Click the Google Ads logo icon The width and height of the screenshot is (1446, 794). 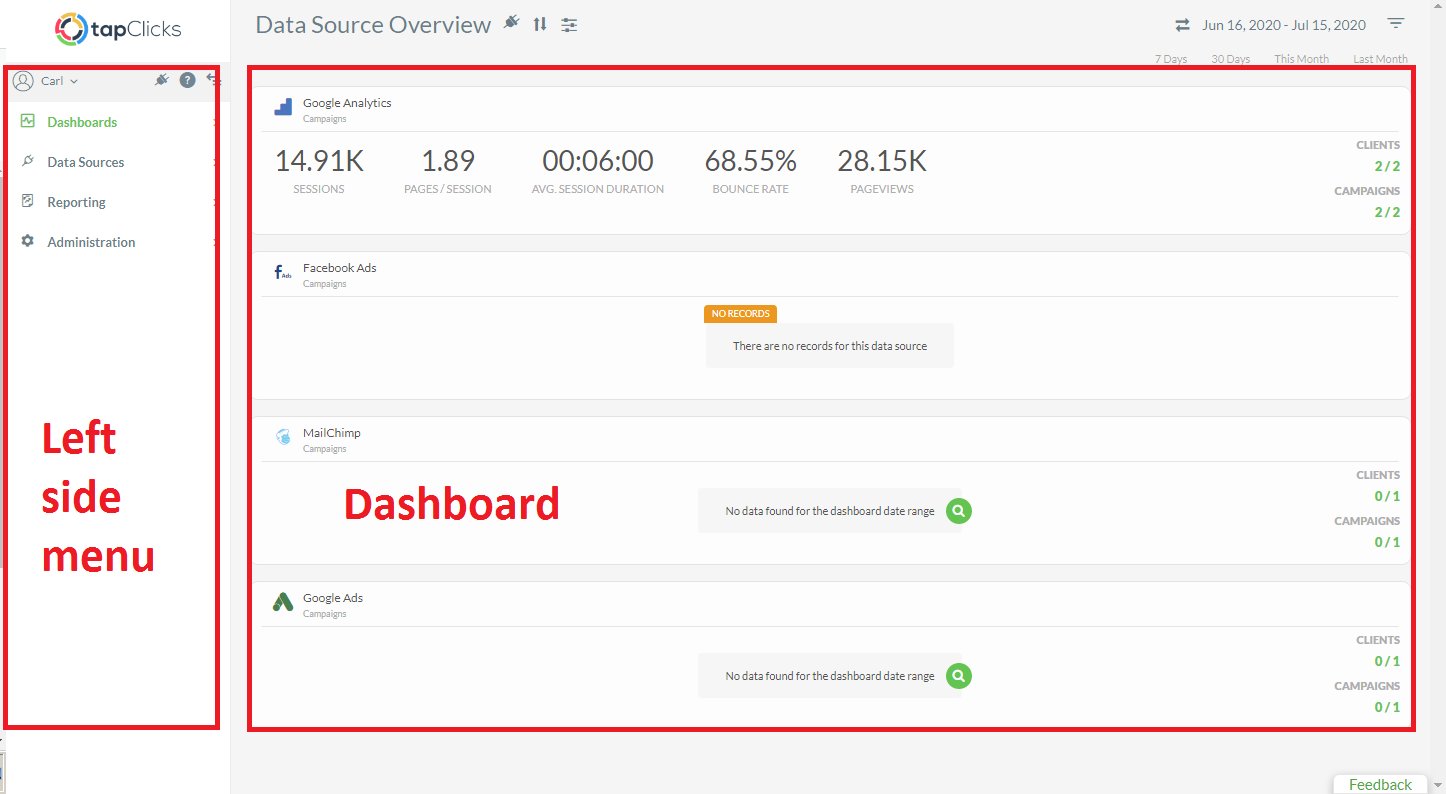tap(283, 602)
